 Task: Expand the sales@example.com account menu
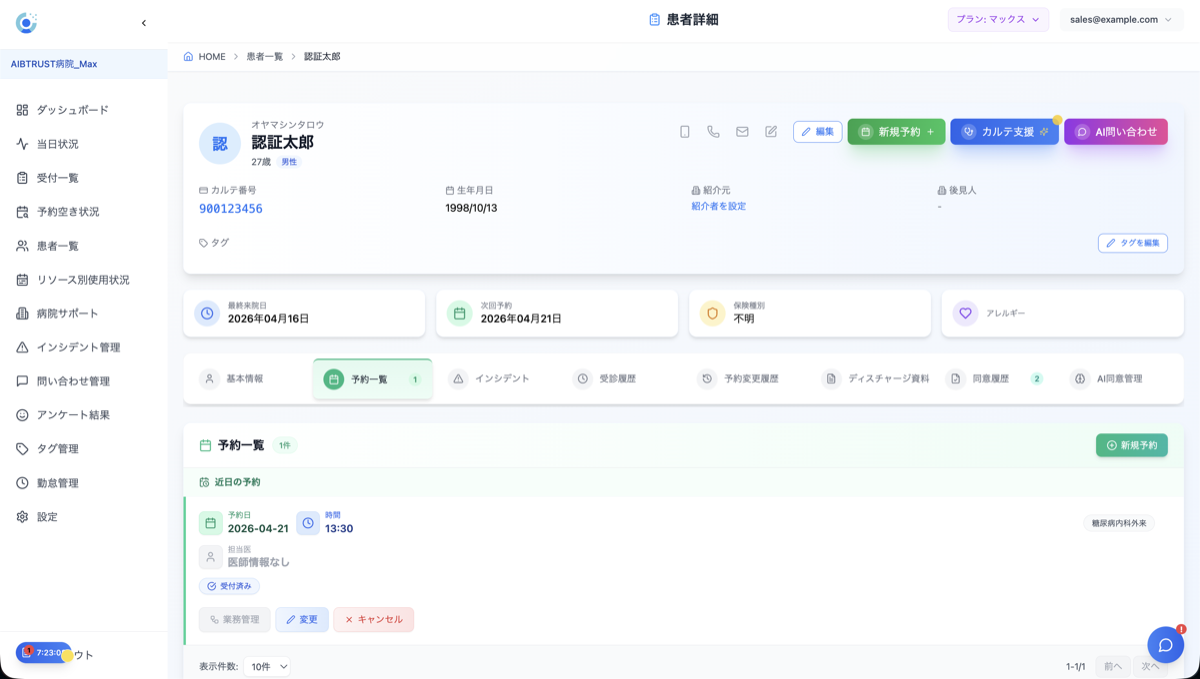1120,19
